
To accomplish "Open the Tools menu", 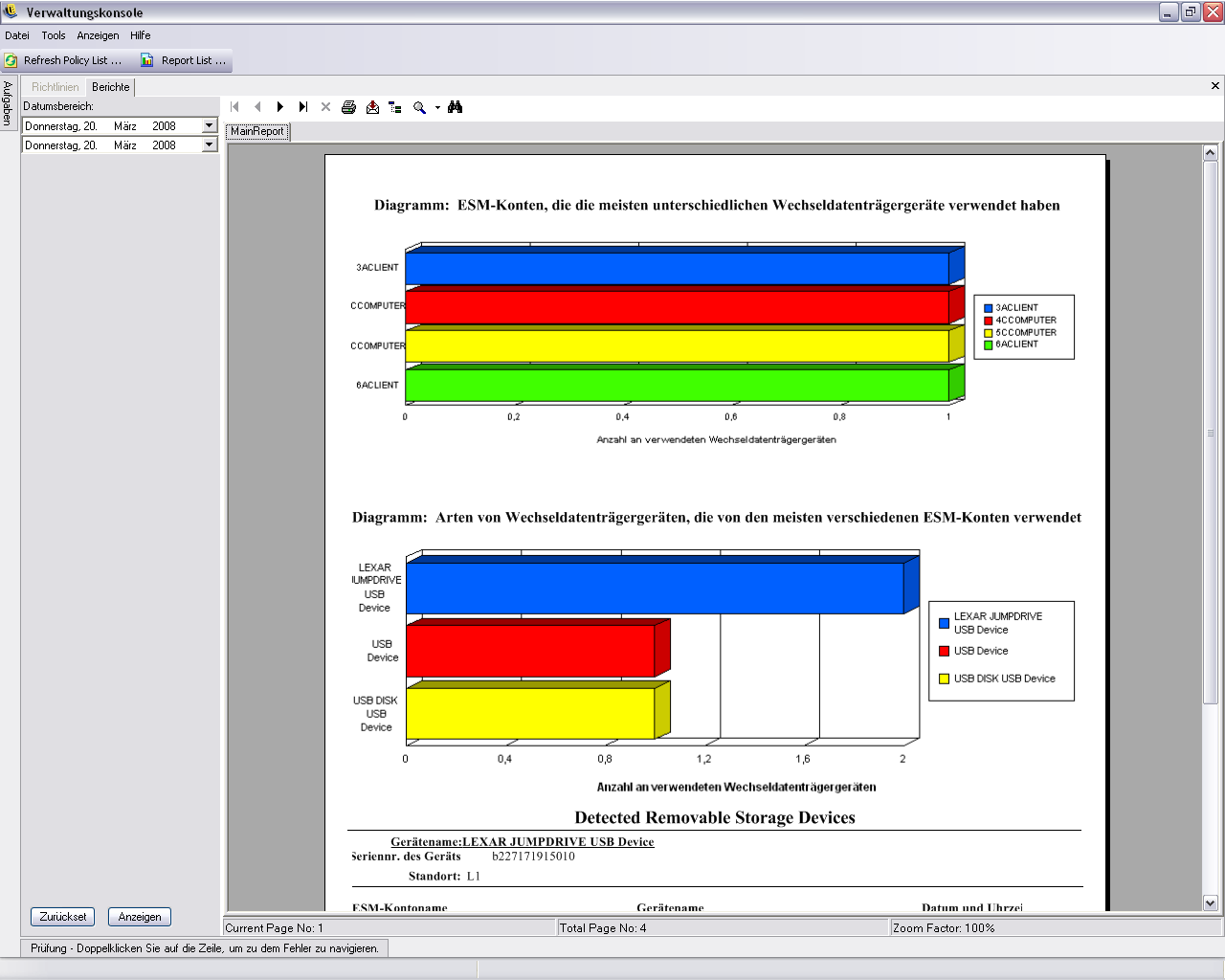I will pyautogui.click(x=54, y=35).
